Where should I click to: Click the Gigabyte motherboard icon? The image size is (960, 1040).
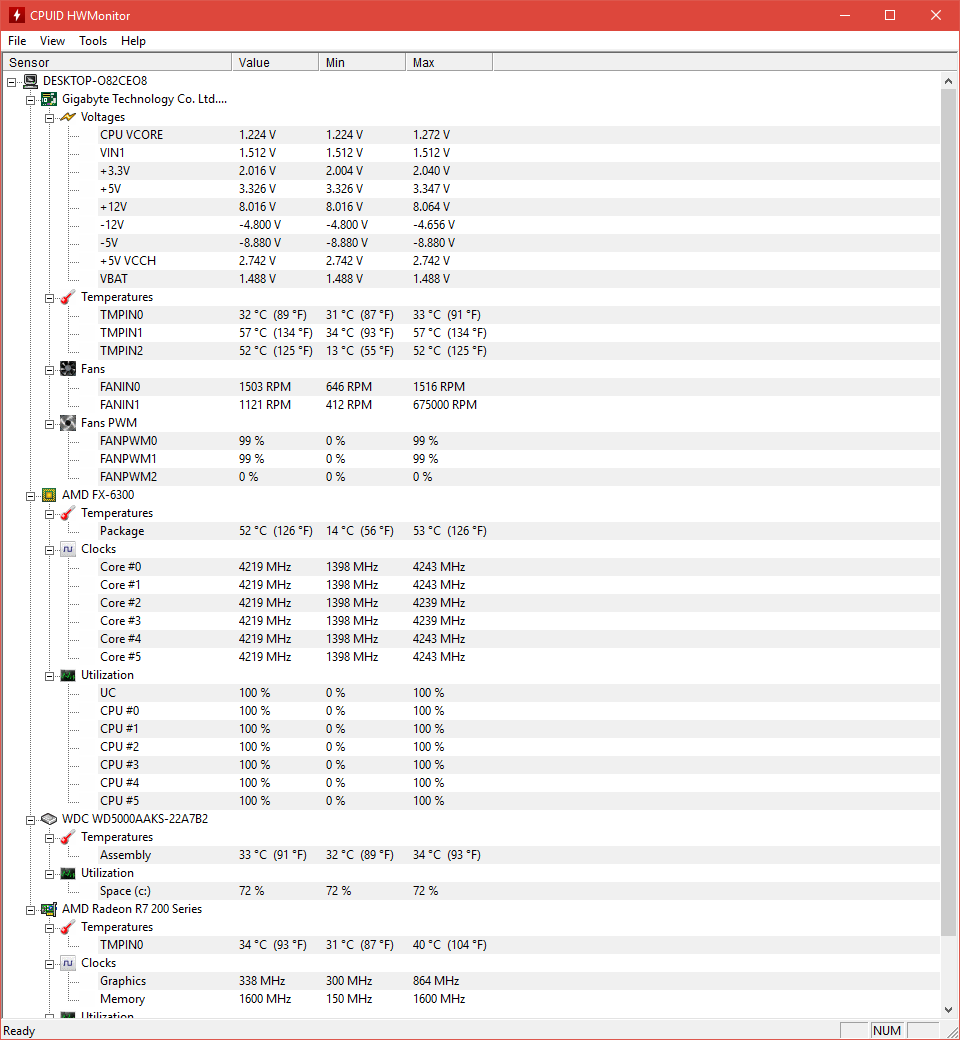coord(49,99)
